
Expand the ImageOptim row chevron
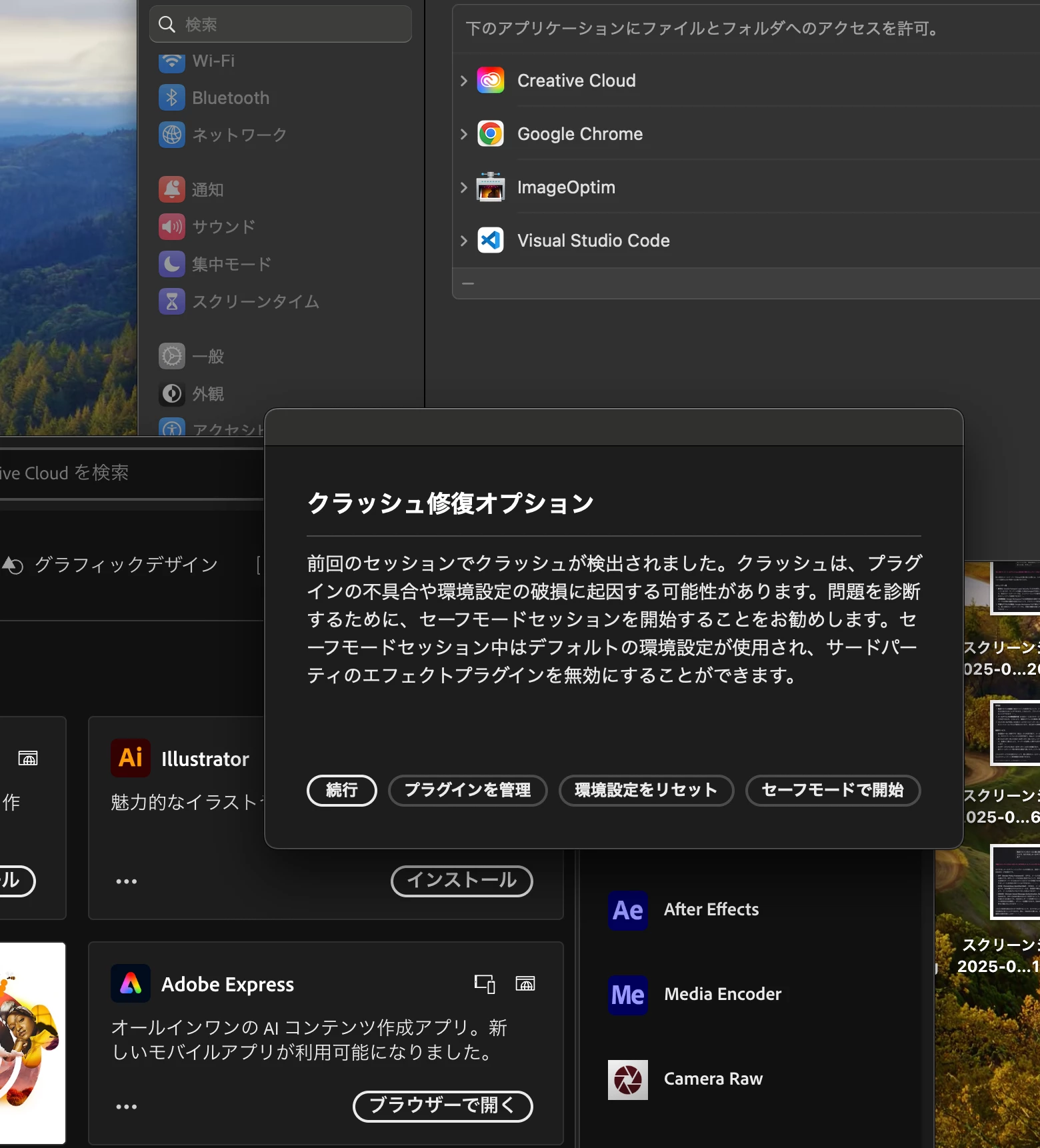(x=464, y=187)
